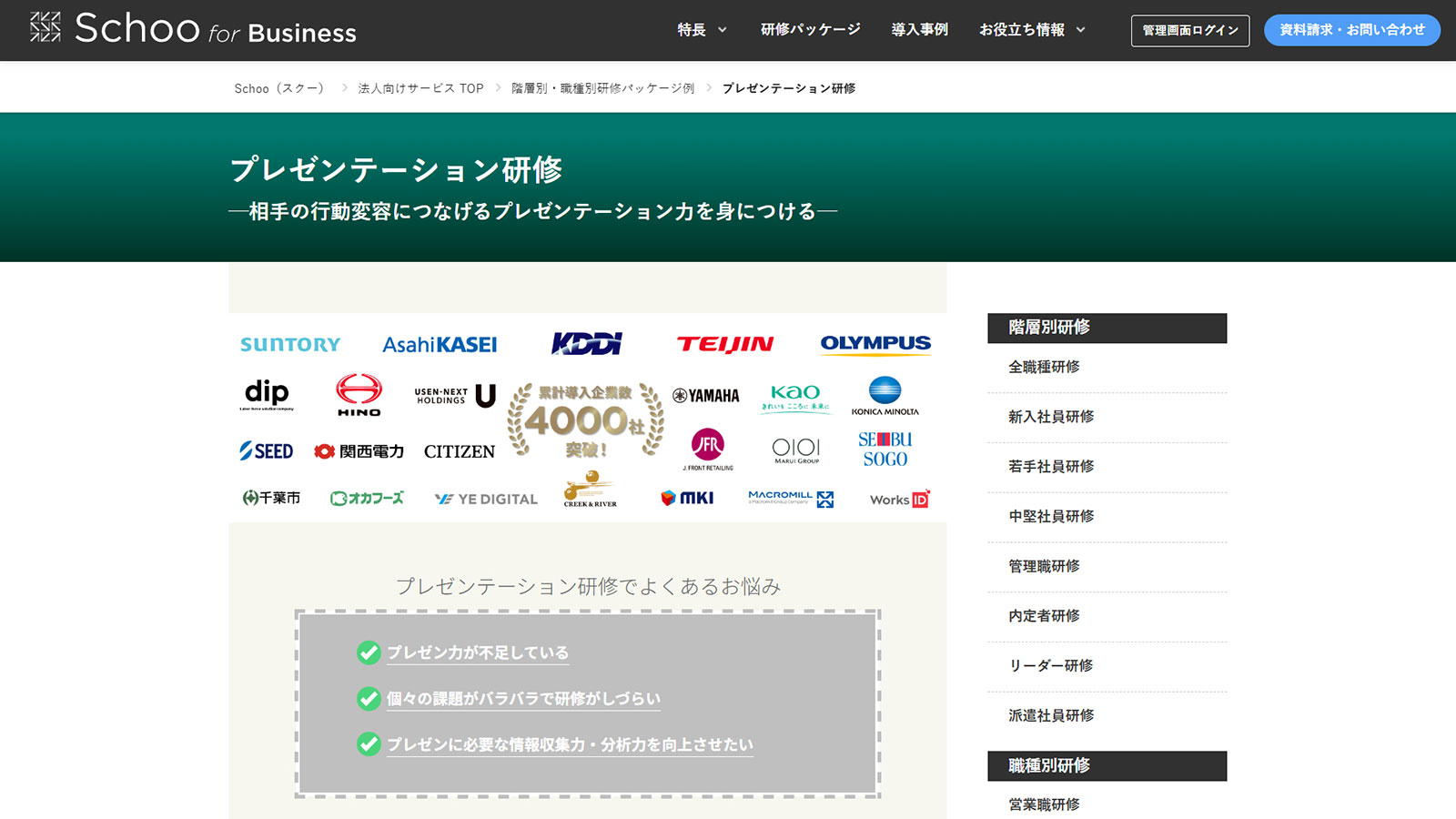Go to the 導入事例 page
Screen dimensions: 1456x819
click(x=919, y=30)
